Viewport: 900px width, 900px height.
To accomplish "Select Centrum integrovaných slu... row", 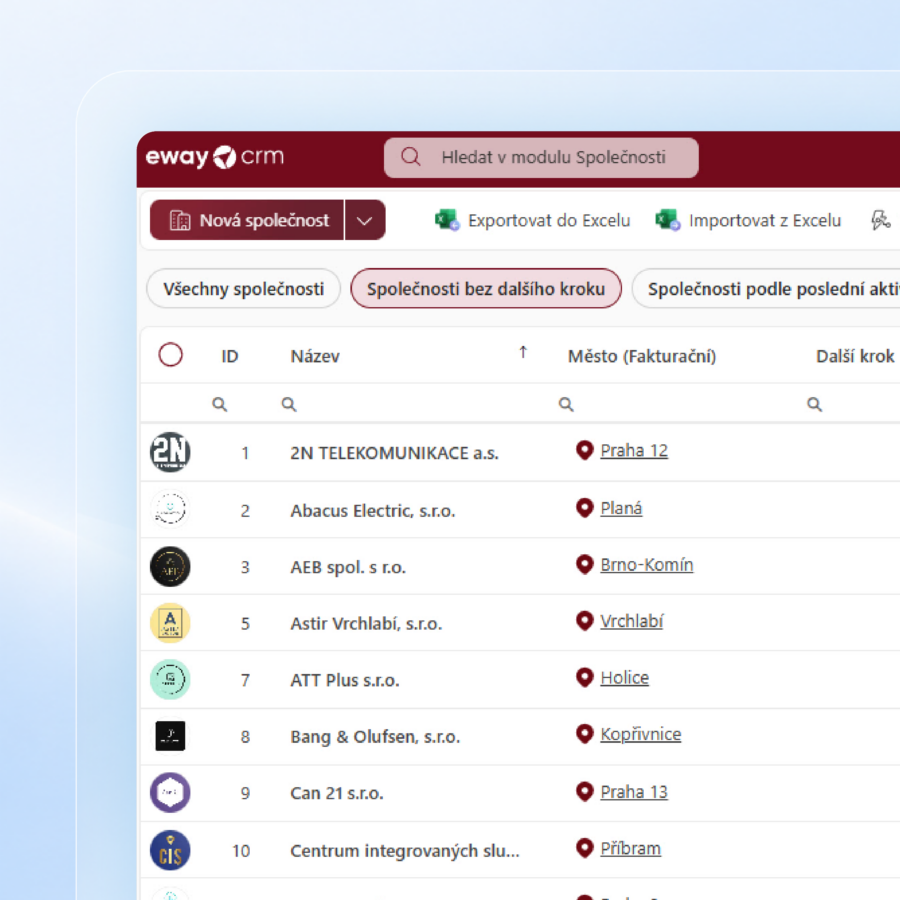I will coord(520,850).
